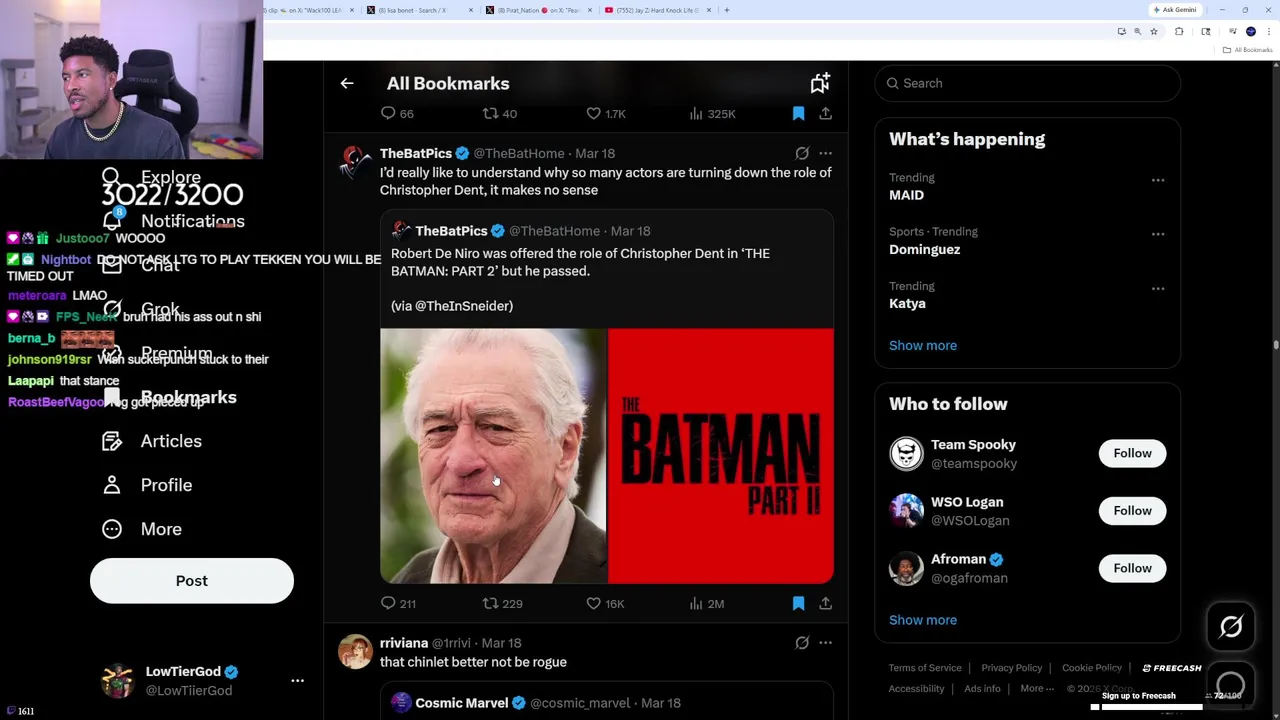
Task: Open the browser extensions puzzle icon
Action: pos(1179,32)
